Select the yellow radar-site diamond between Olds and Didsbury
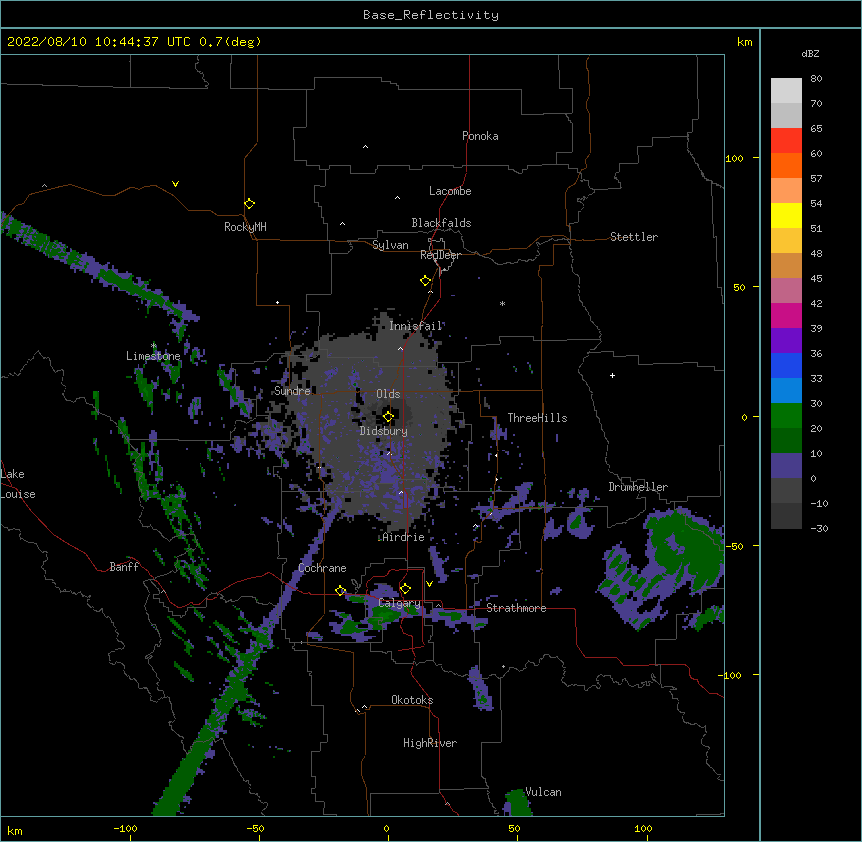This screenshot has width=862, height=842. pyautogui.click(x=388, y=417)
